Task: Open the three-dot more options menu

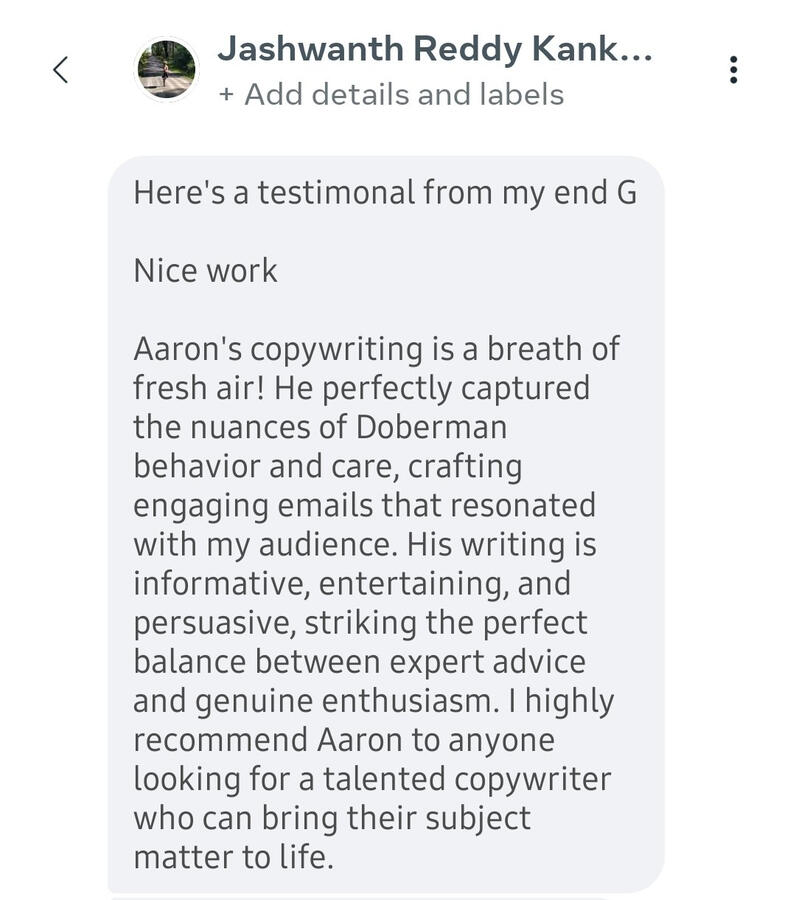Action: (x=734, y=70)
